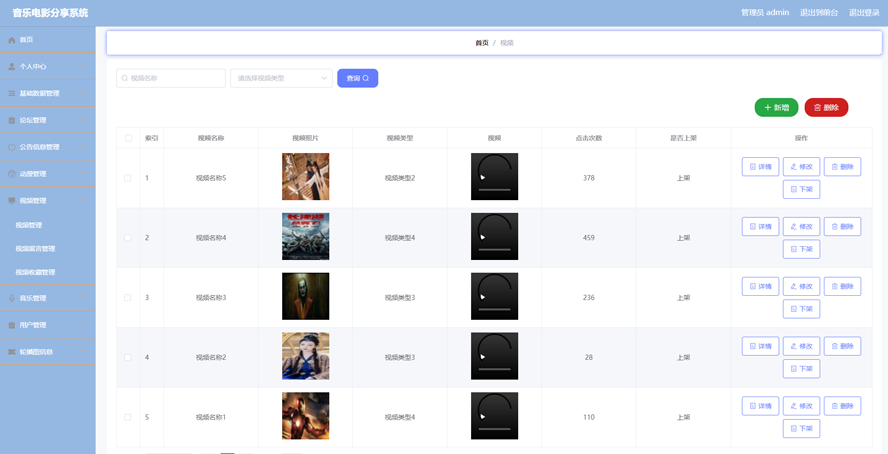Click the red 删除 batch button
This screenshot has height=454, width=888.
pos(826,108)
